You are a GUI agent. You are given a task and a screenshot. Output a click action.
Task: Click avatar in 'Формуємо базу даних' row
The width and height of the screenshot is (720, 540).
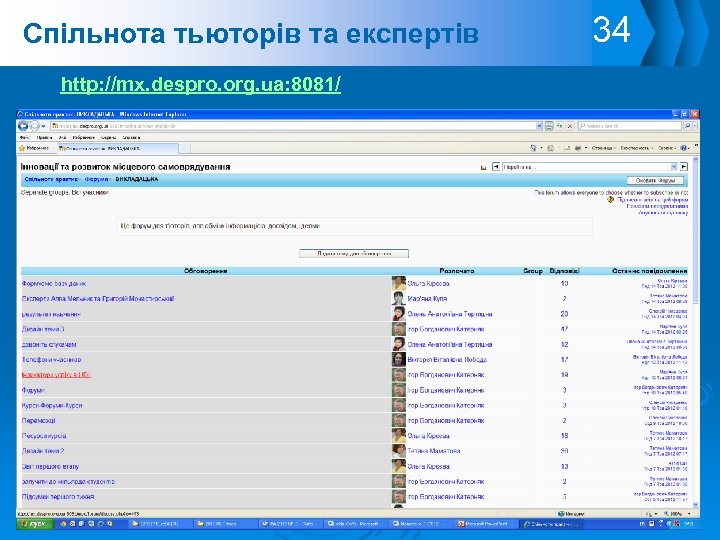pos(399,283)
